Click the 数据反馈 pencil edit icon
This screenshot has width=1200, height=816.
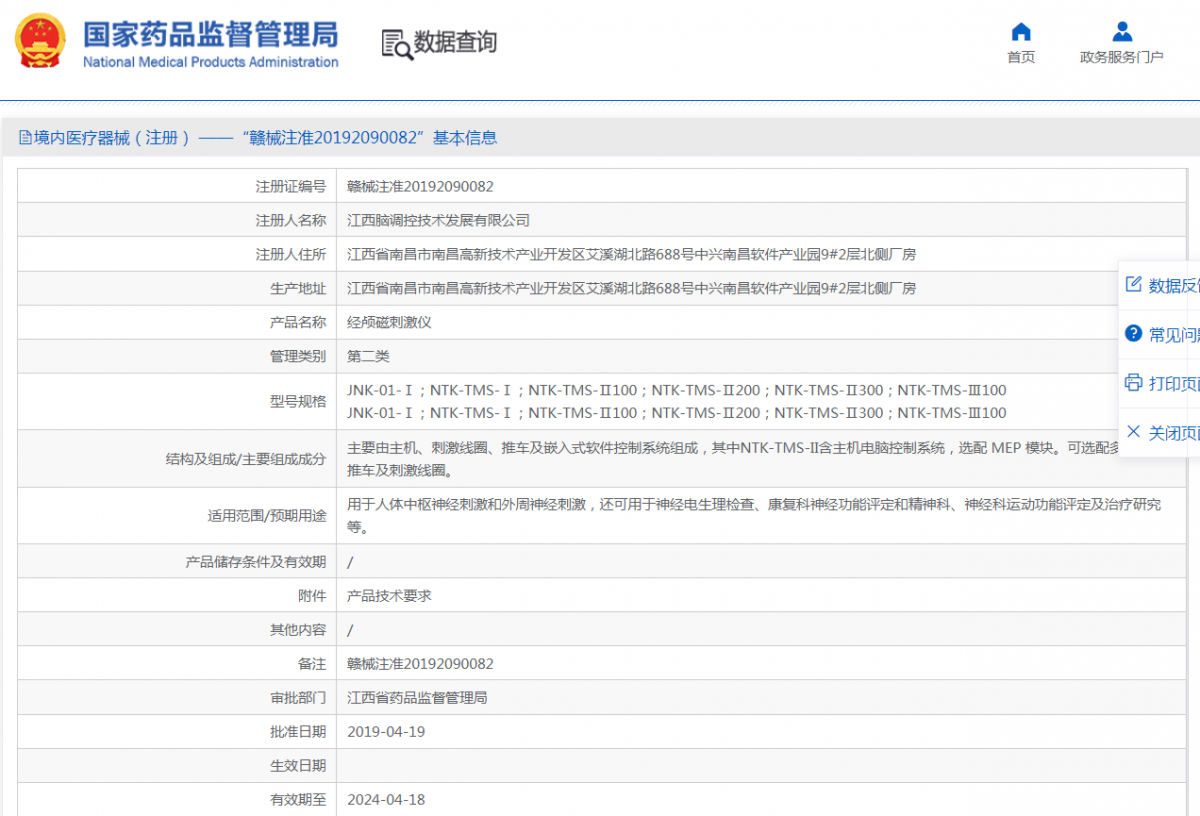[1133, 284]
